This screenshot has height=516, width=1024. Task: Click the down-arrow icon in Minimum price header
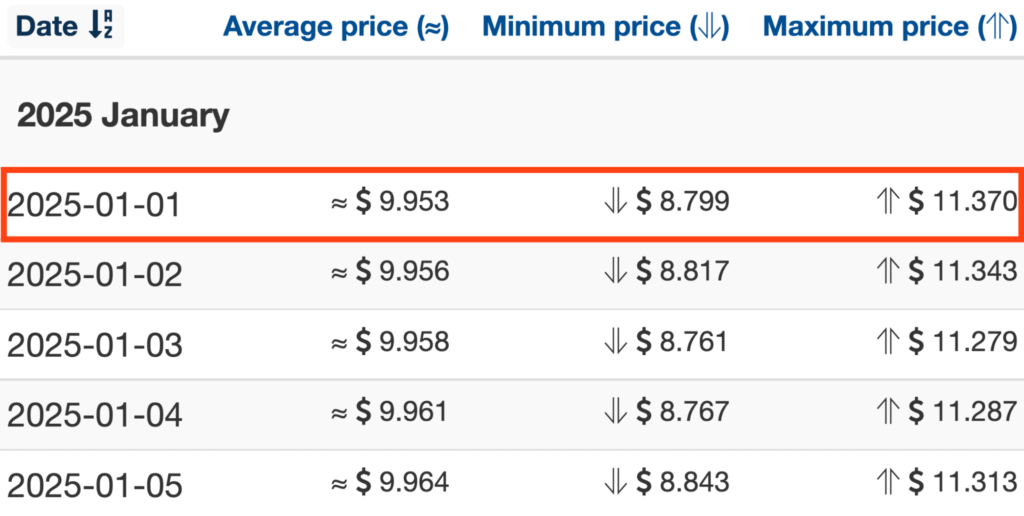click(x=707, y=27)
